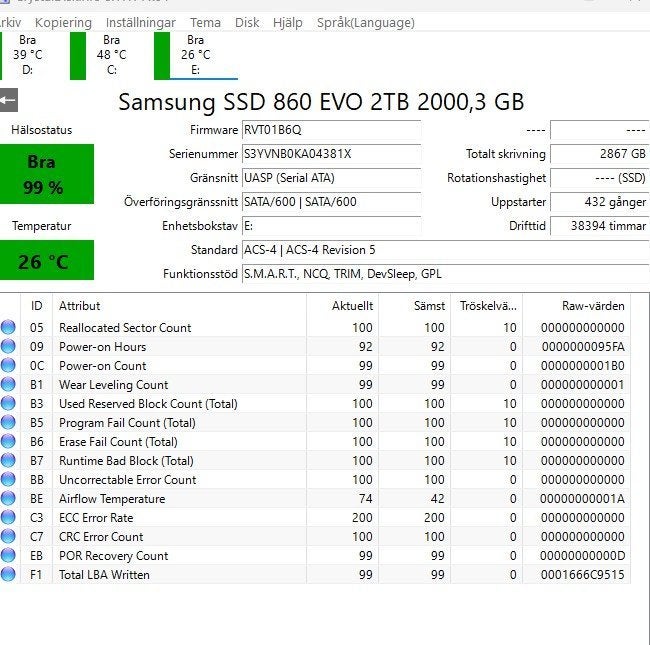Click the Gränssnitt field UASP (Serial ATA)
The image size is (650, 645).
331,178
